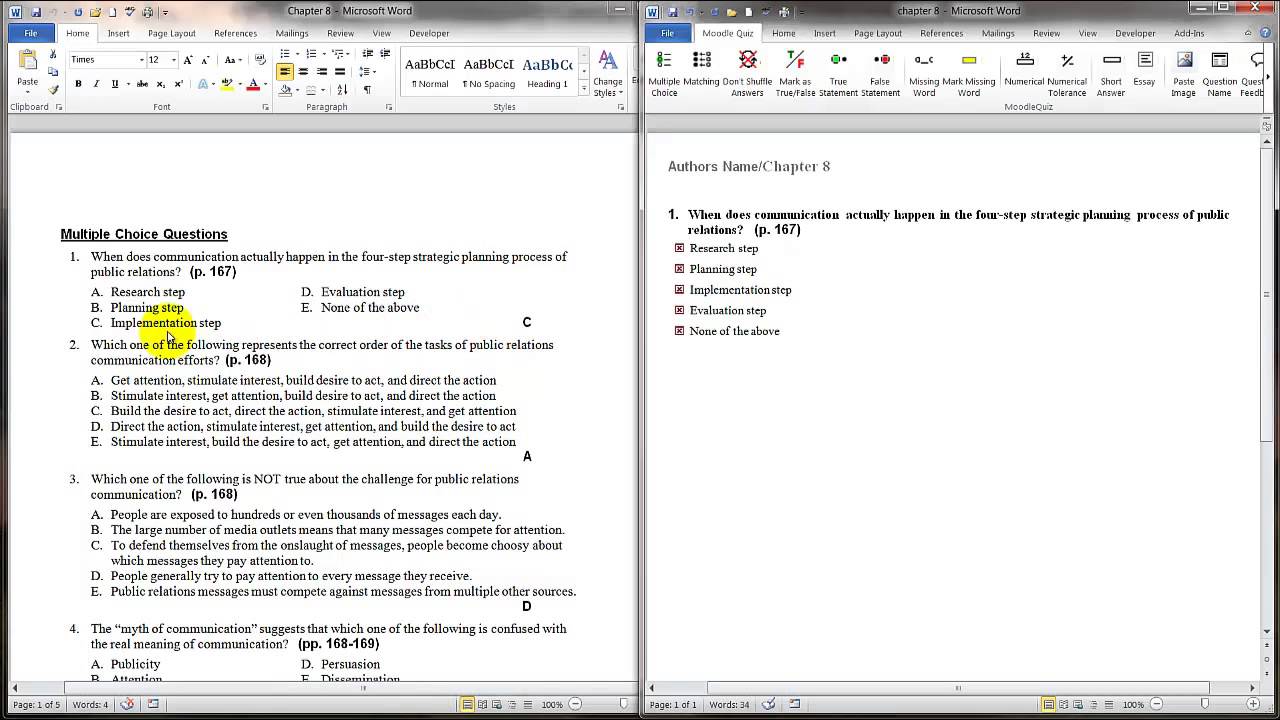Apply the No Spacing style
This screenshot has height=720, width=1280.
(x=489, y=72)
